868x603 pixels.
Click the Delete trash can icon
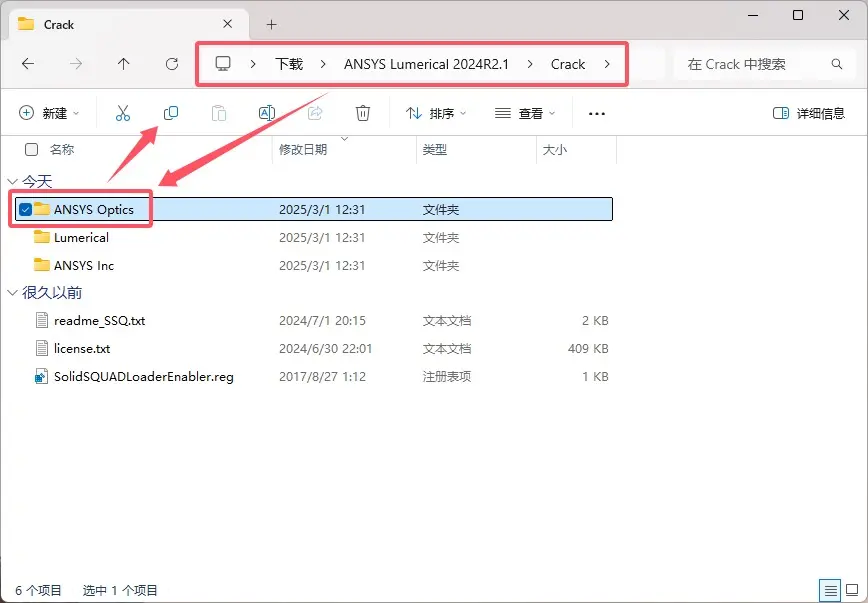point(363,113)
